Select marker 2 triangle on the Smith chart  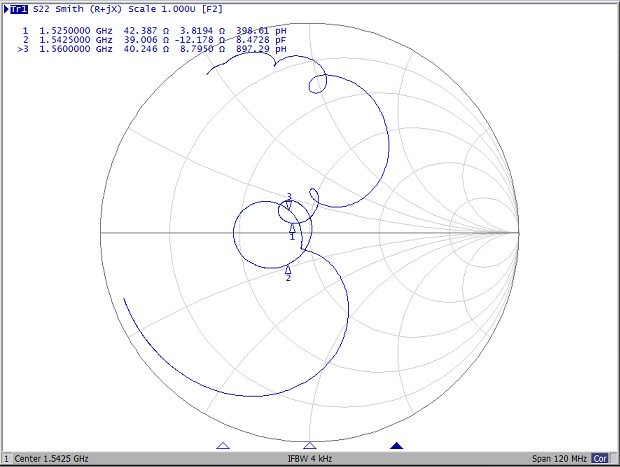click(x=288, y=269)
